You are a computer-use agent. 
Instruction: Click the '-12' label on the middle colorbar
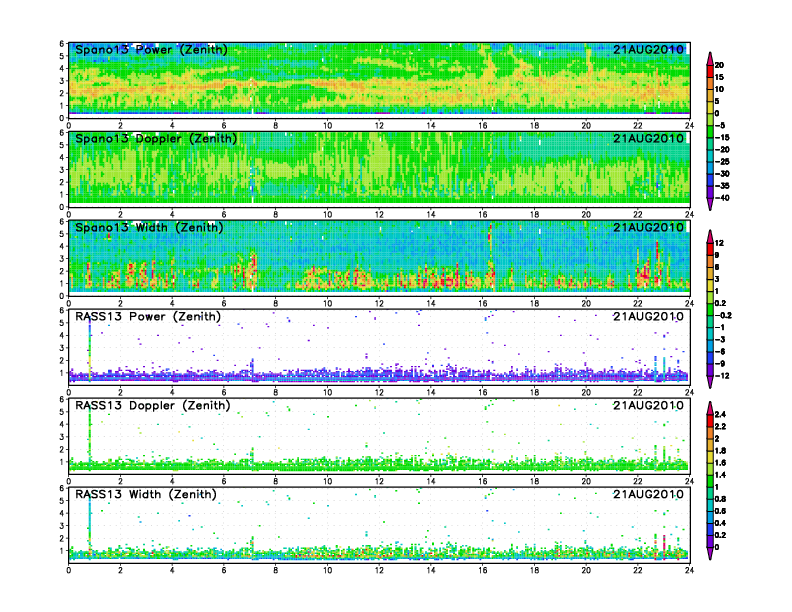pyautogui.click(x=722, y=376)
